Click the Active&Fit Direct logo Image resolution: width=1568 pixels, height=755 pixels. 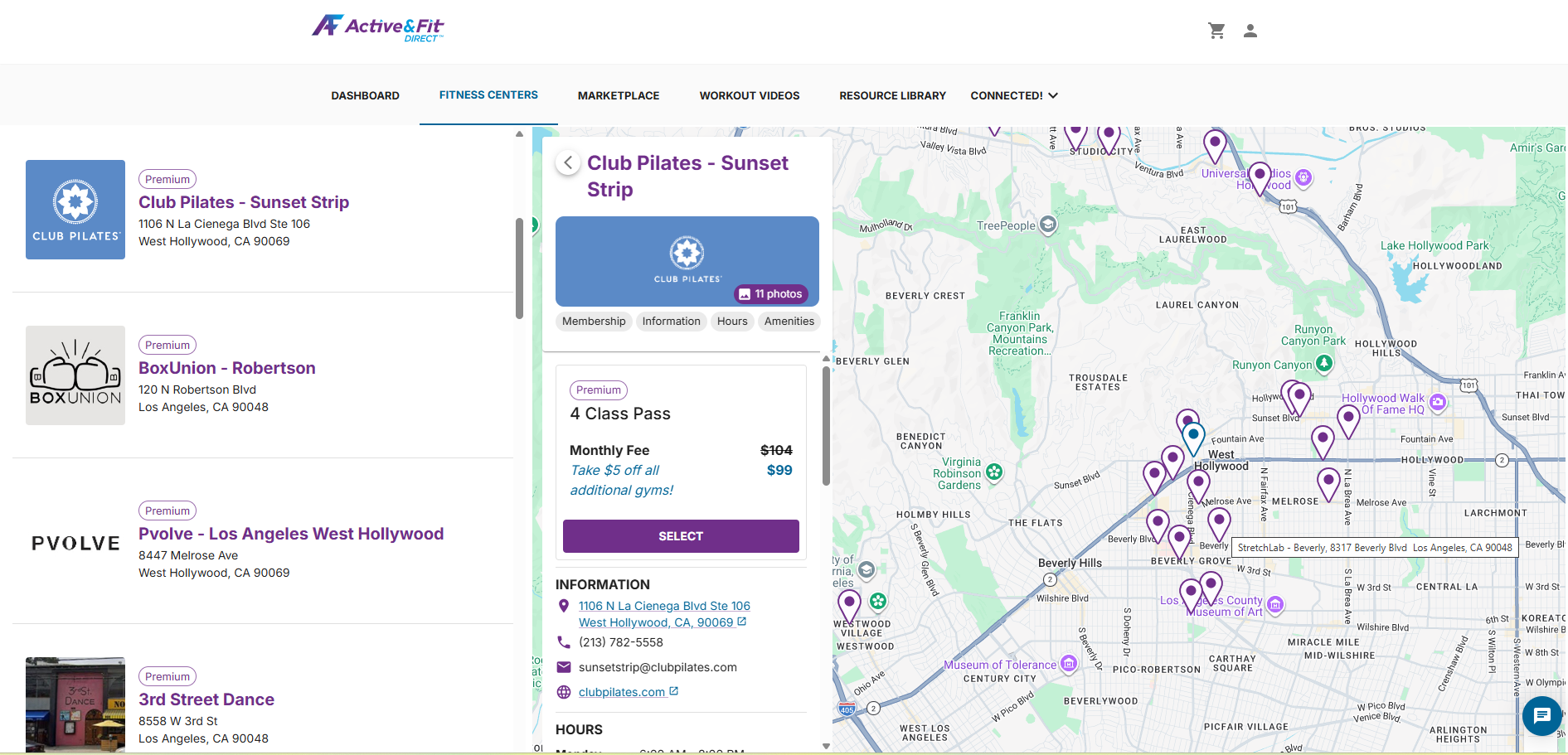point(378,28)
